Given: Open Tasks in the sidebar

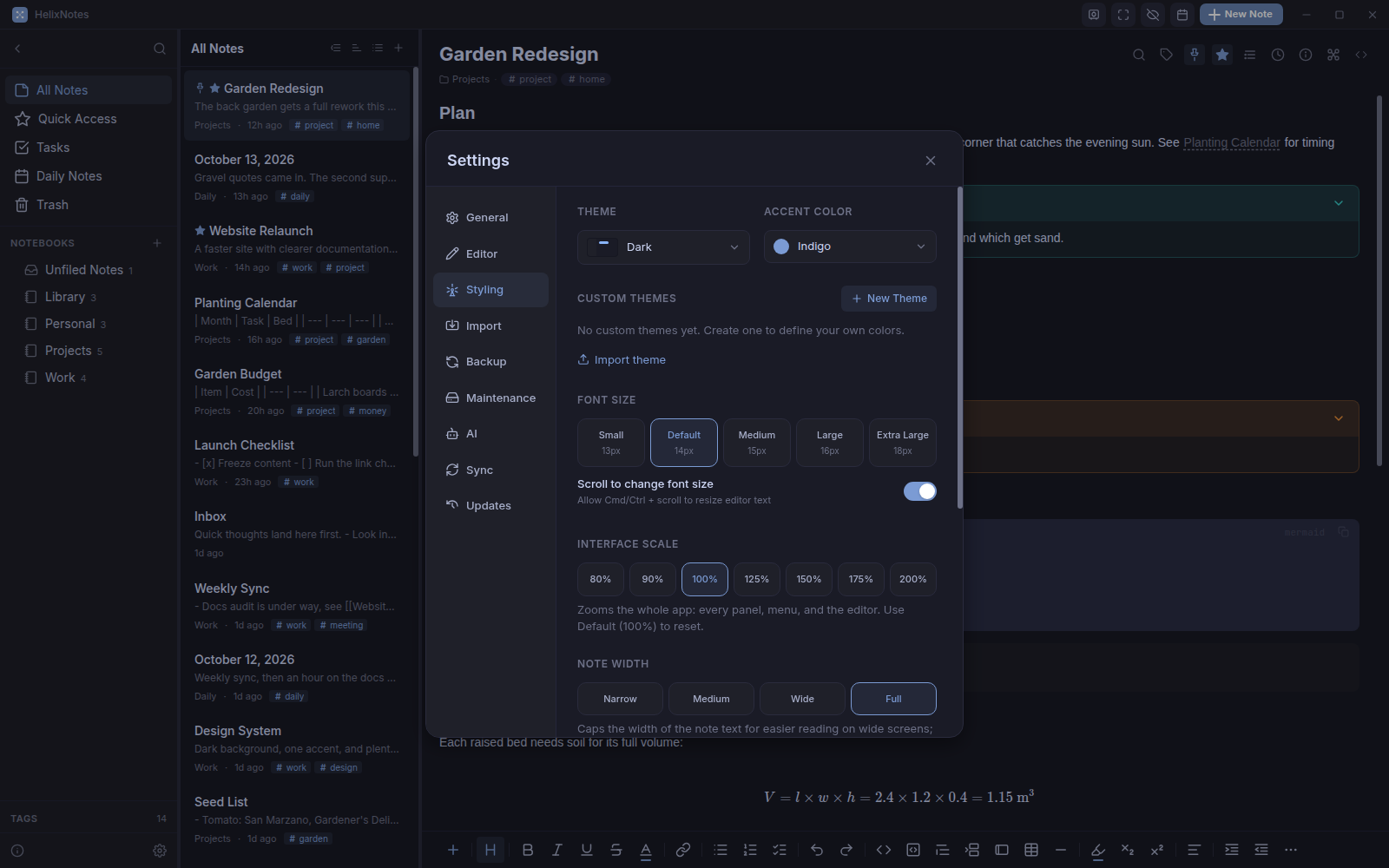Looking at the screenshot, I should pos(89,148).
